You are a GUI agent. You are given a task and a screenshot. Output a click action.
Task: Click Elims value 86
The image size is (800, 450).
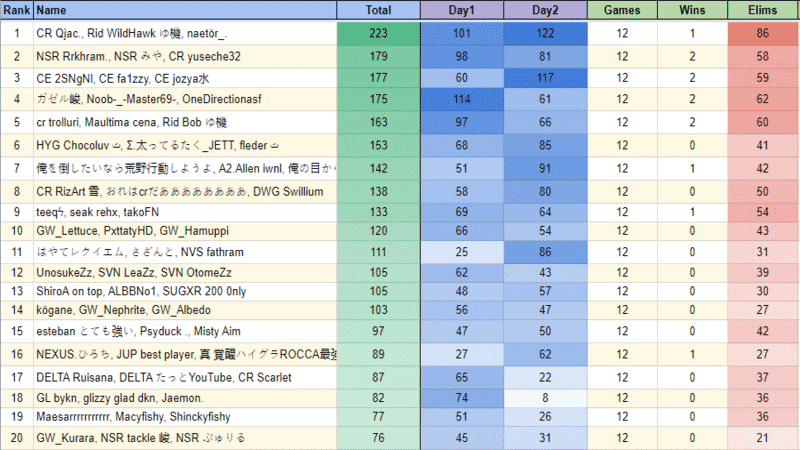(x=763, y=33)
